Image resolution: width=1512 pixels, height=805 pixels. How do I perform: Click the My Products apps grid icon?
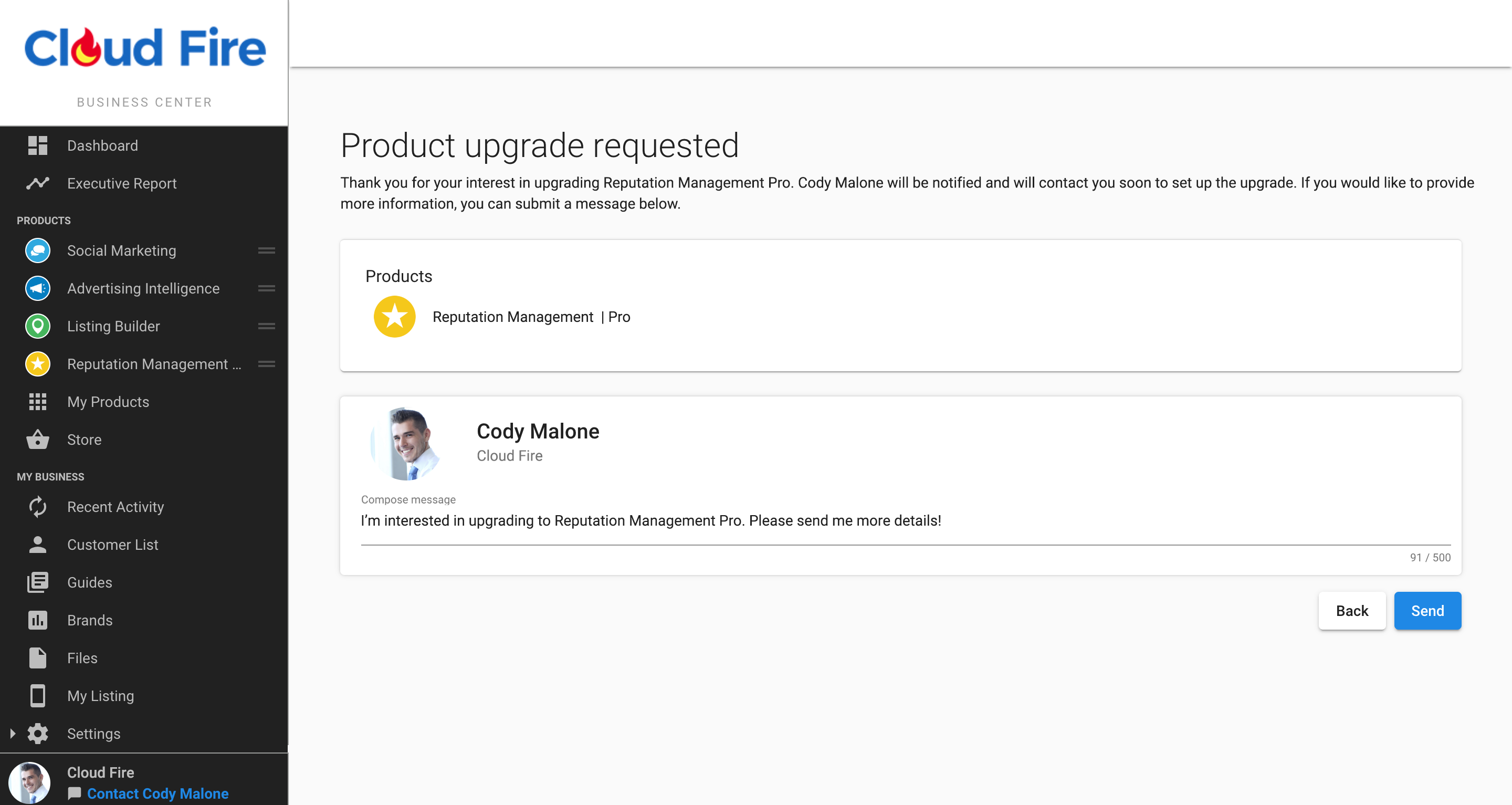pos(38,402)
